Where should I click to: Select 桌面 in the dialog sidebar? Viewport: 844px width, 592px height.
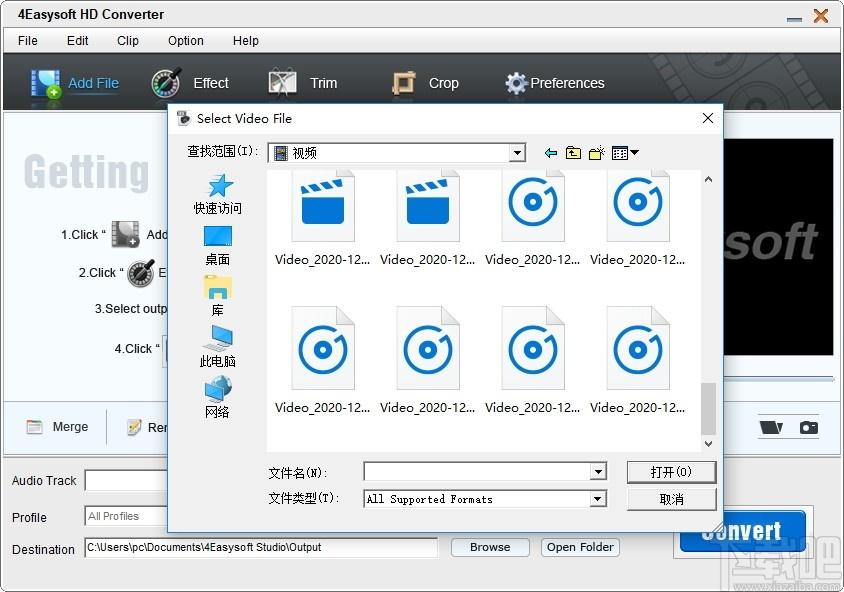tap(217, 246)
